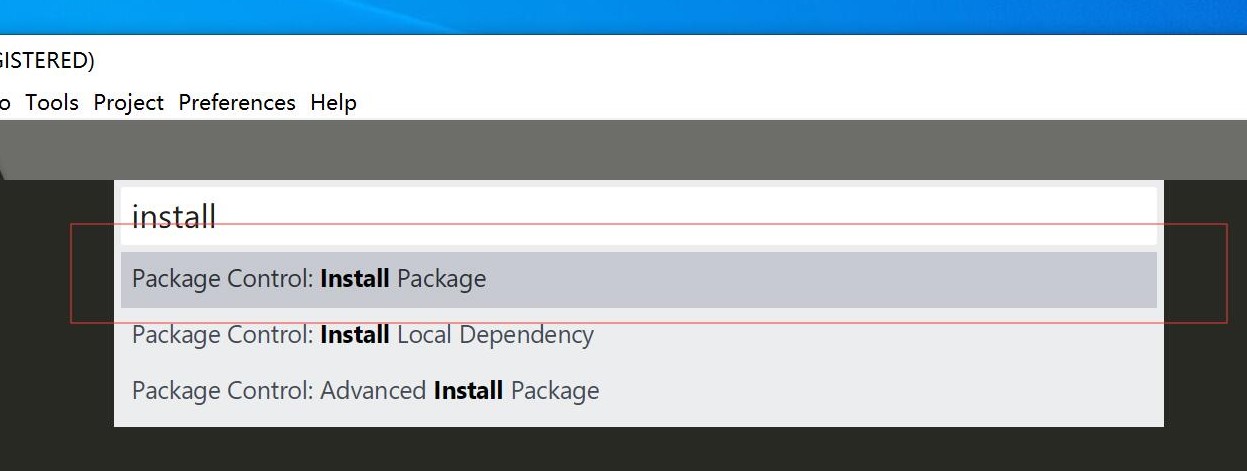Open the Project menu
Viewport: 1247px width, 471px height.
[129, 102]
